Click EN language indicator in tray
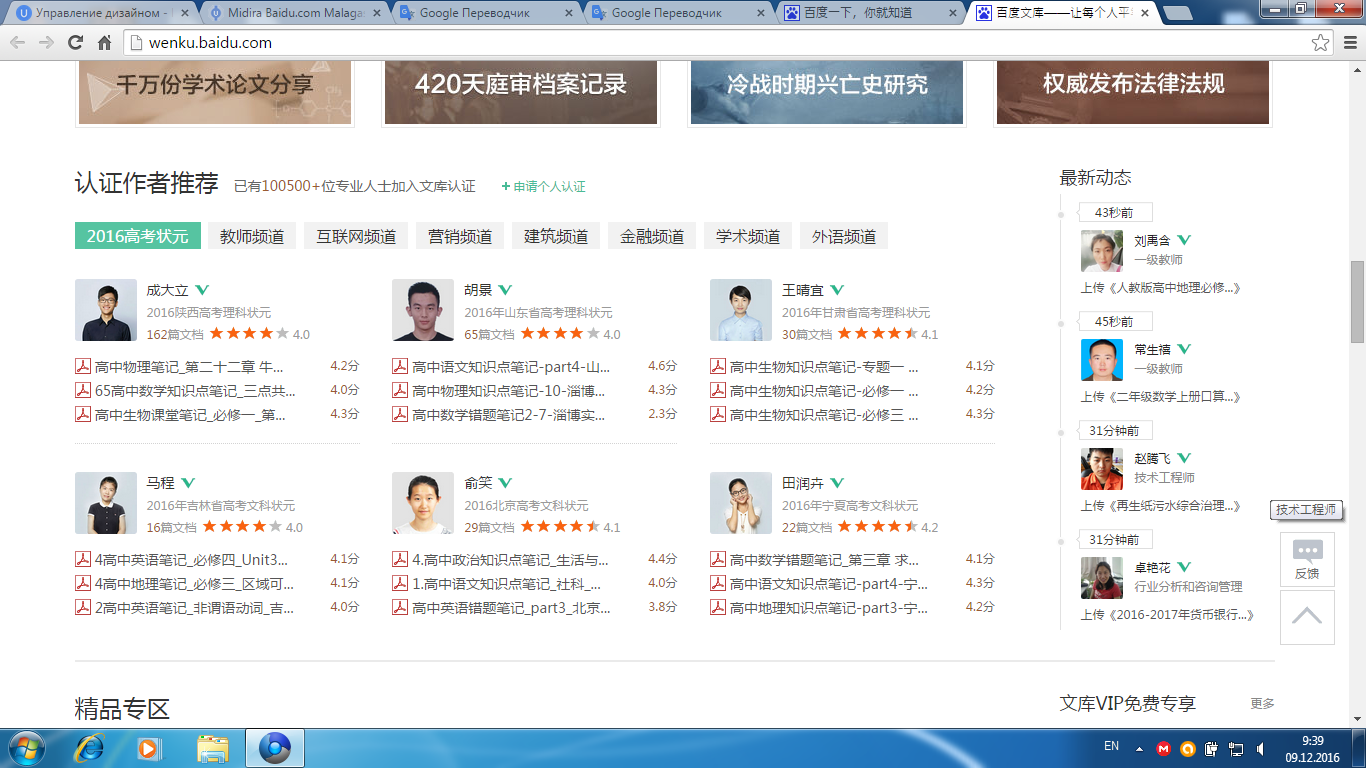This screenshot has width=1366, height=768. pyautogui.click(x=1111, y=746)
